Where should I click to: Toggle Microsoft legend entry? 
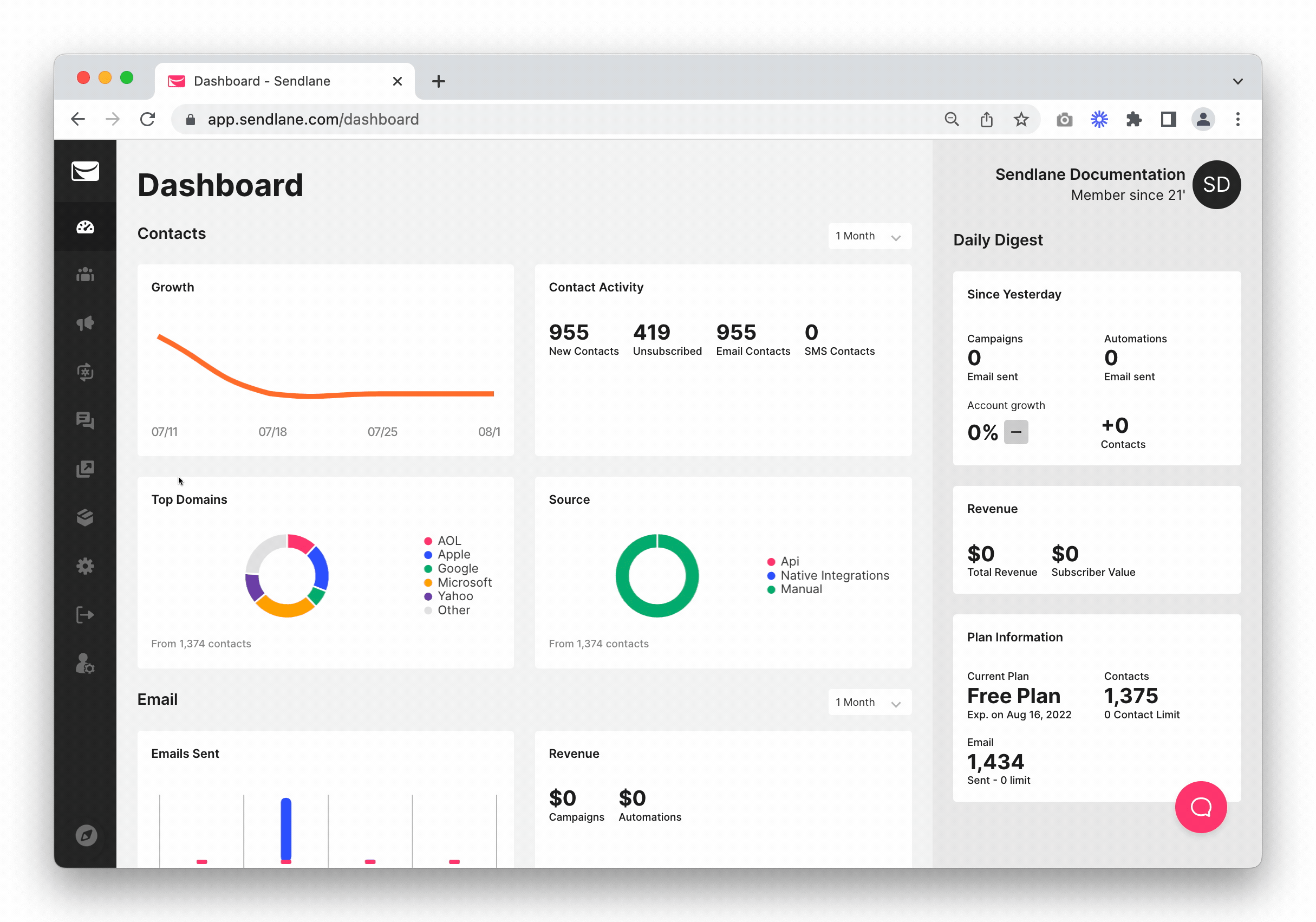pyautogui.click(x=458, y=582)
